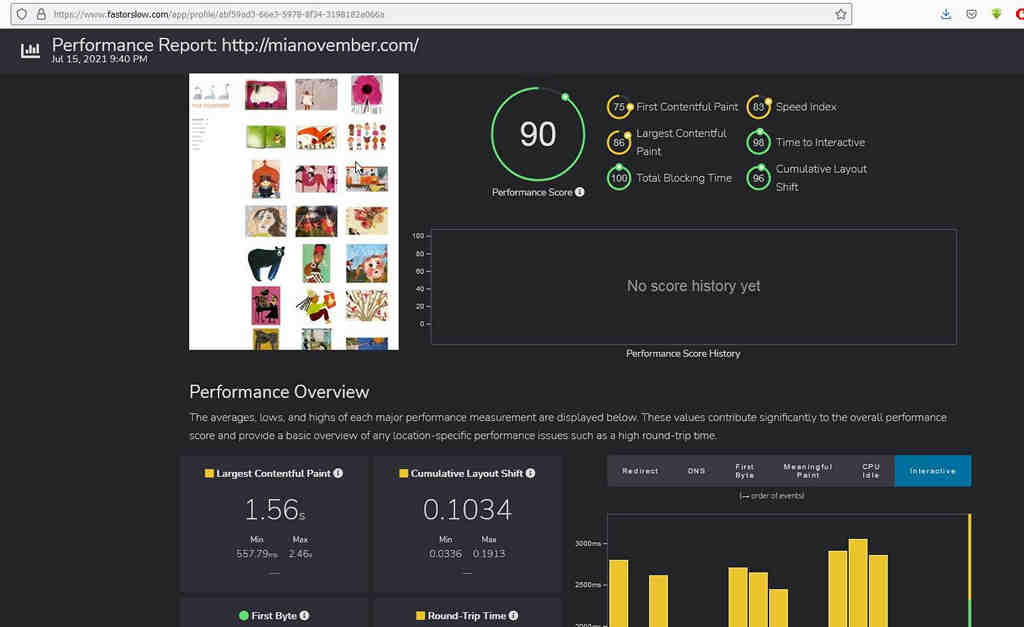1024x627 pixels.
Task: Click the Performance Score History chart area
Action: (694, 286)
